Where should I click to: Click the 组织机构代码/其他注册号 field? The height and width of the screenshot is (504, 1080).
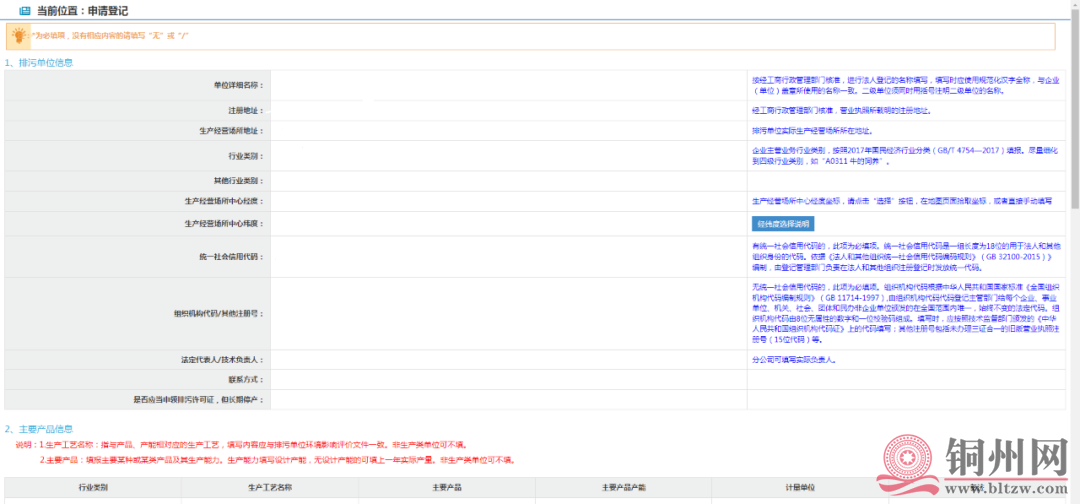tap(508, 314)
